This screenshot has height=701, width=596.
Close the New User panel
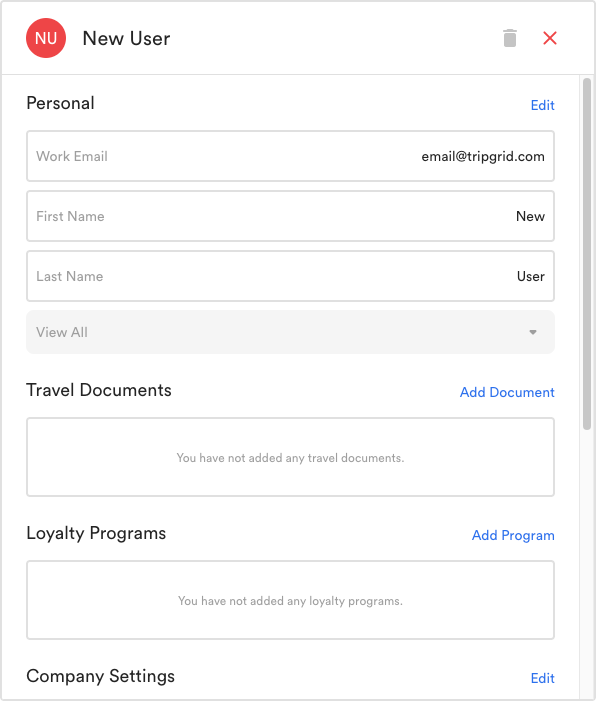550,38
